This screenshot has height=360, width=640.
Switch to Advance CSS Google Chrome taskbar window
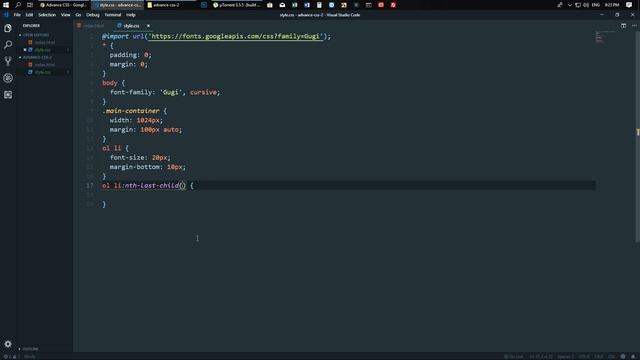pyautogui.click(x=64, y=5)
